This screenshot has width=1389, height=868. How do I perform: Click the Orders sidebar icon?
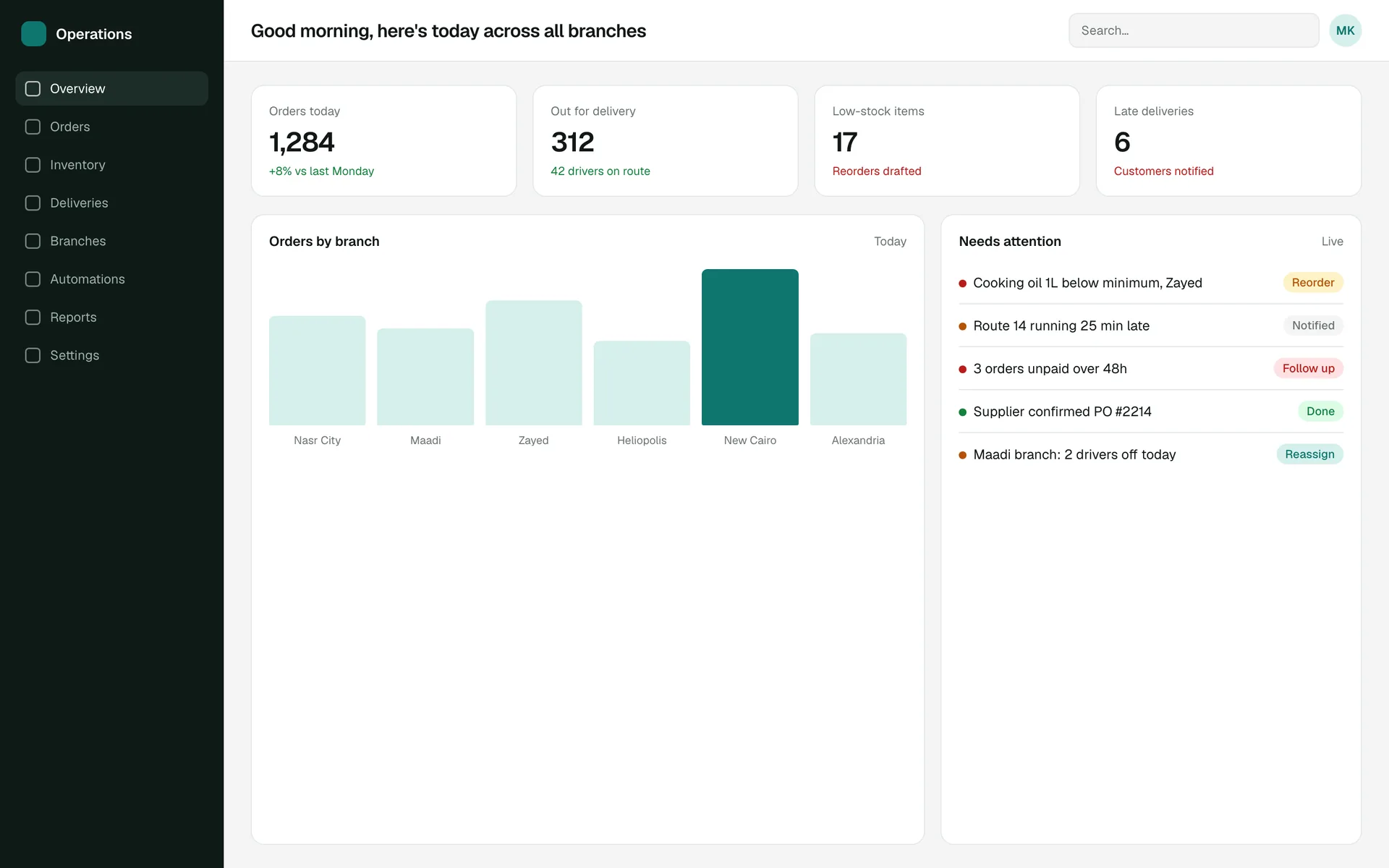[33, 127]
